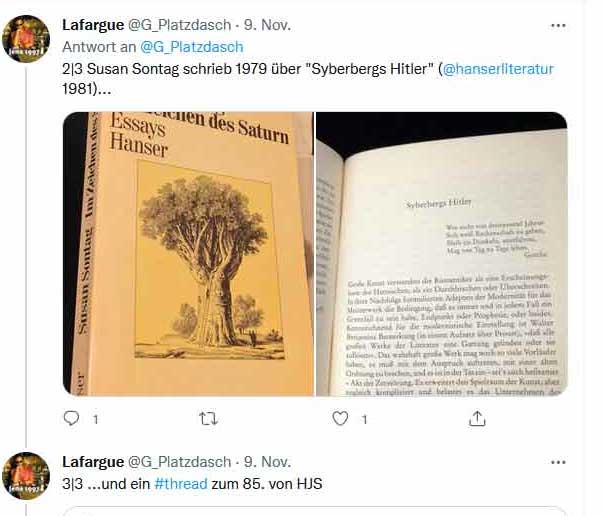Image resolution: width=603 pixels, height=516 pixels.
Task: Open more options on 3|3 tweet
Action: (558, 462)
